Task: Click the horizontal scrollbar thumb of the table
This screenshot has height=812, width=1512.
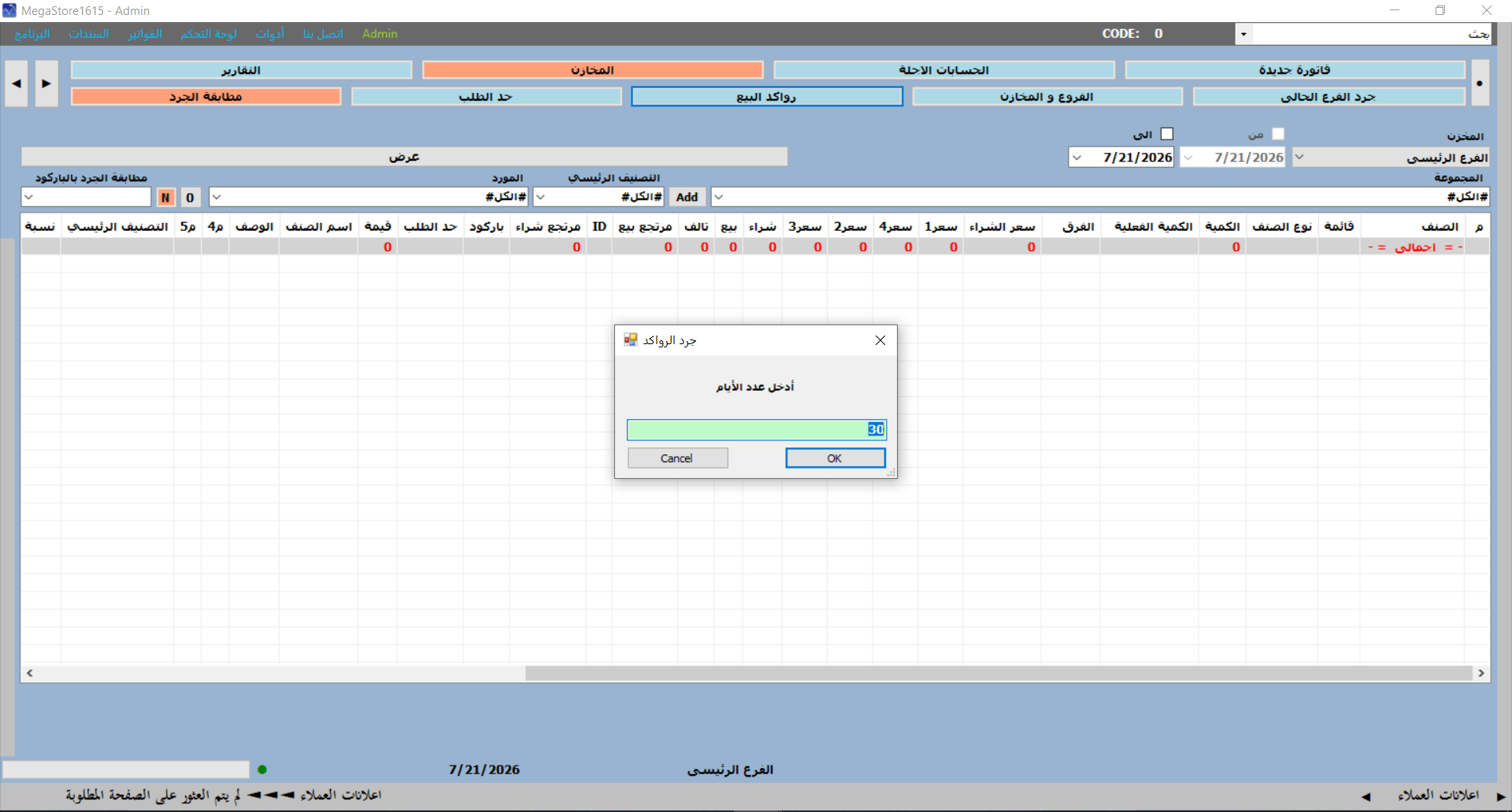Action: (999, 673)
